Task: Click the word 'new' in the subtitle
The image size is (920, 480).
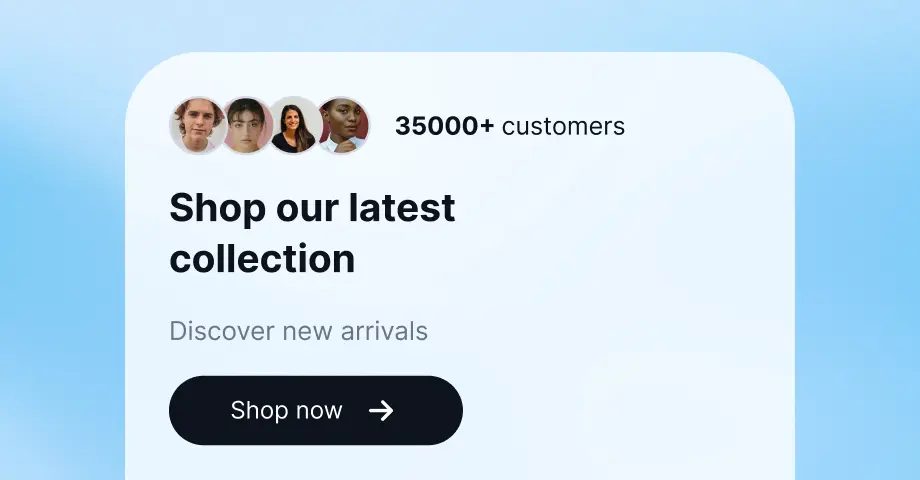Action: 307,332
